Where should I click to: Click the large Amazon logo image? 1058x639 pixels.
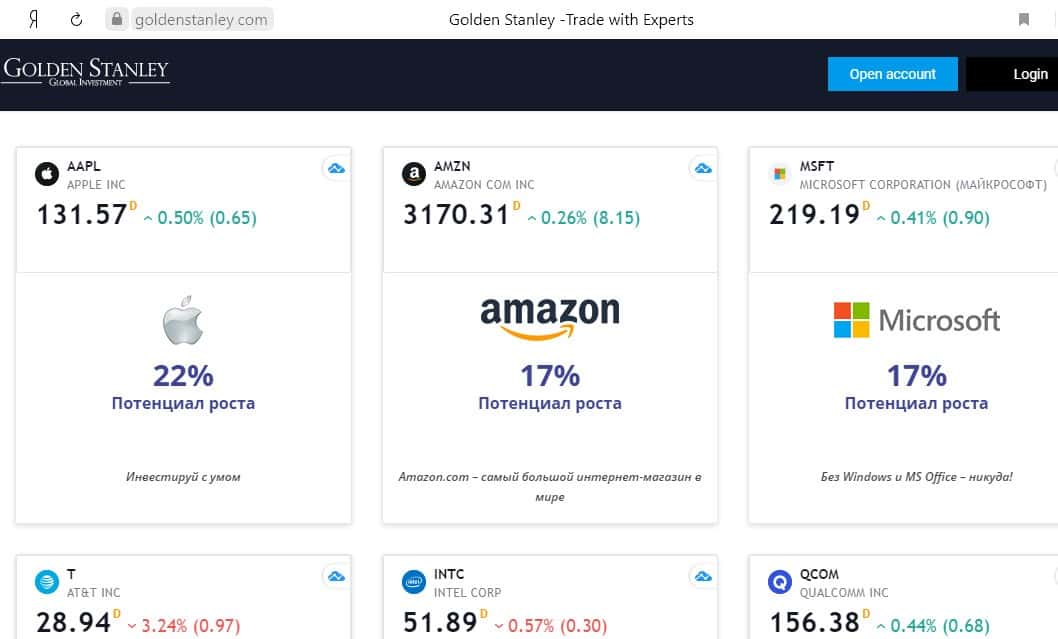point(550,318)
